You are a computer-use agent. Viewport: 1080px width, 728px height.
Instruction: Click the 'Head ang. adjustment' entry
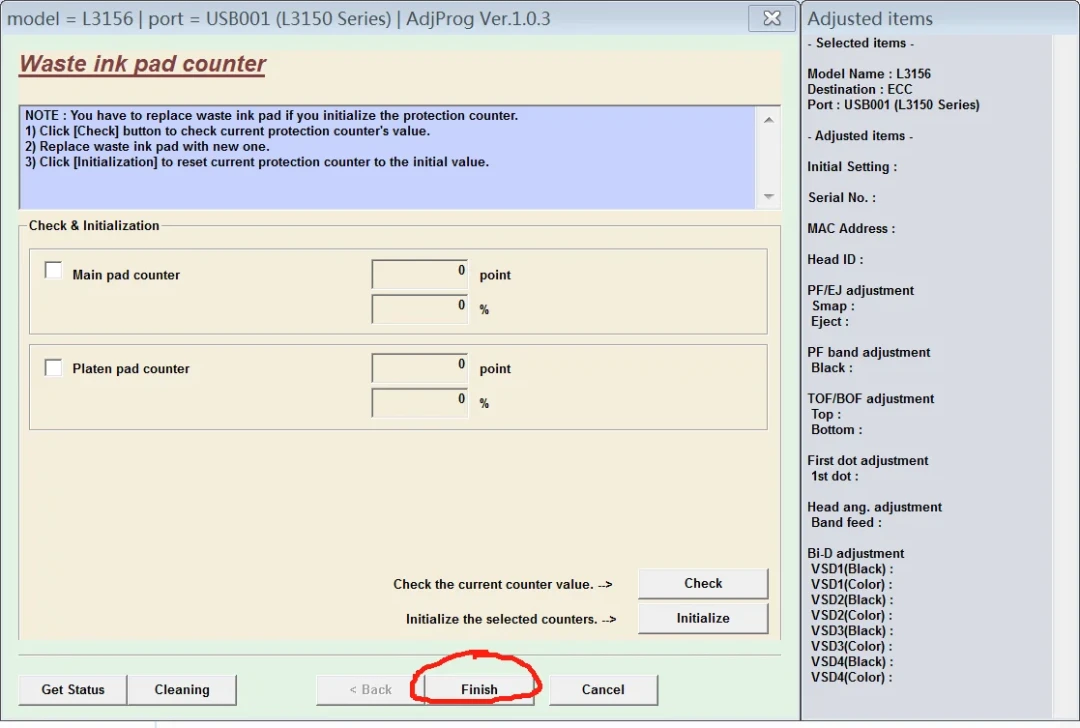click(x=875, y=507)
